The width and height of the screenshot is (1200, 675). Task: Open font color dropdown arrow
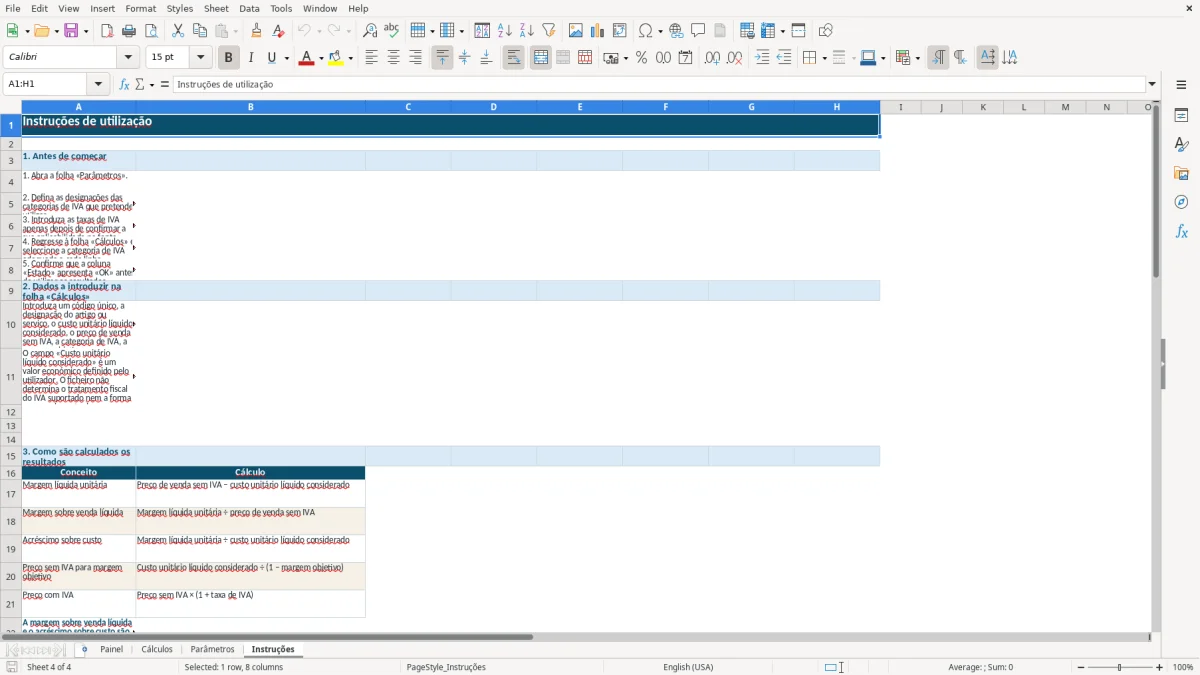(x=320, y=58)
